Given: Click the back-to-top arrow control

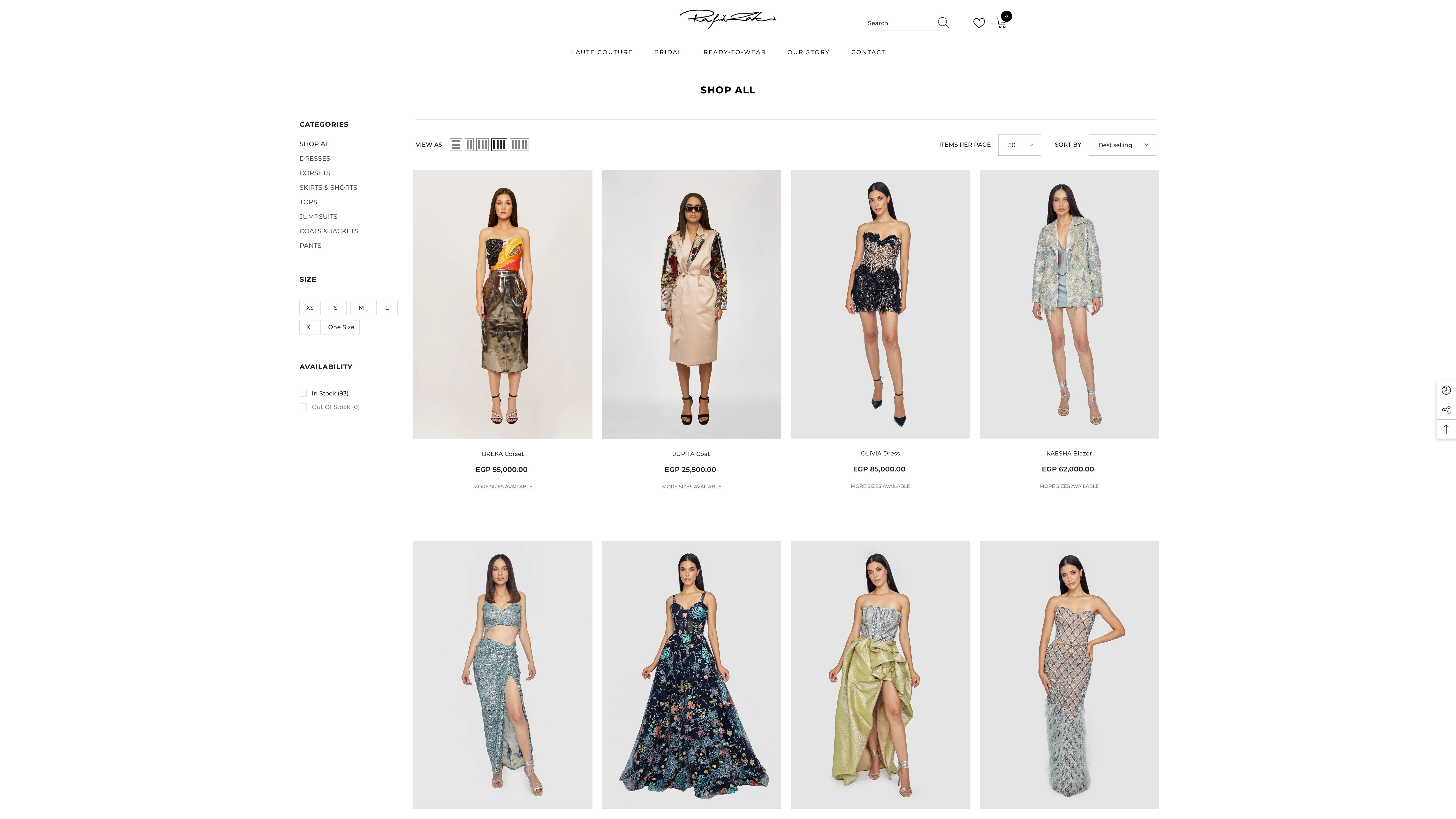Looking at the screenshot, I should click(x=1446, y=429).
